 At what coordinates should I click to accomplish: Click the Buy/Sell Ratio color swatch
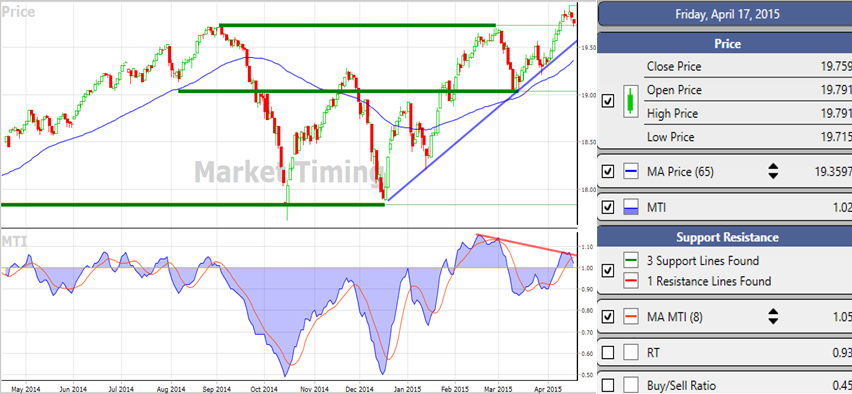pos(631,385)
